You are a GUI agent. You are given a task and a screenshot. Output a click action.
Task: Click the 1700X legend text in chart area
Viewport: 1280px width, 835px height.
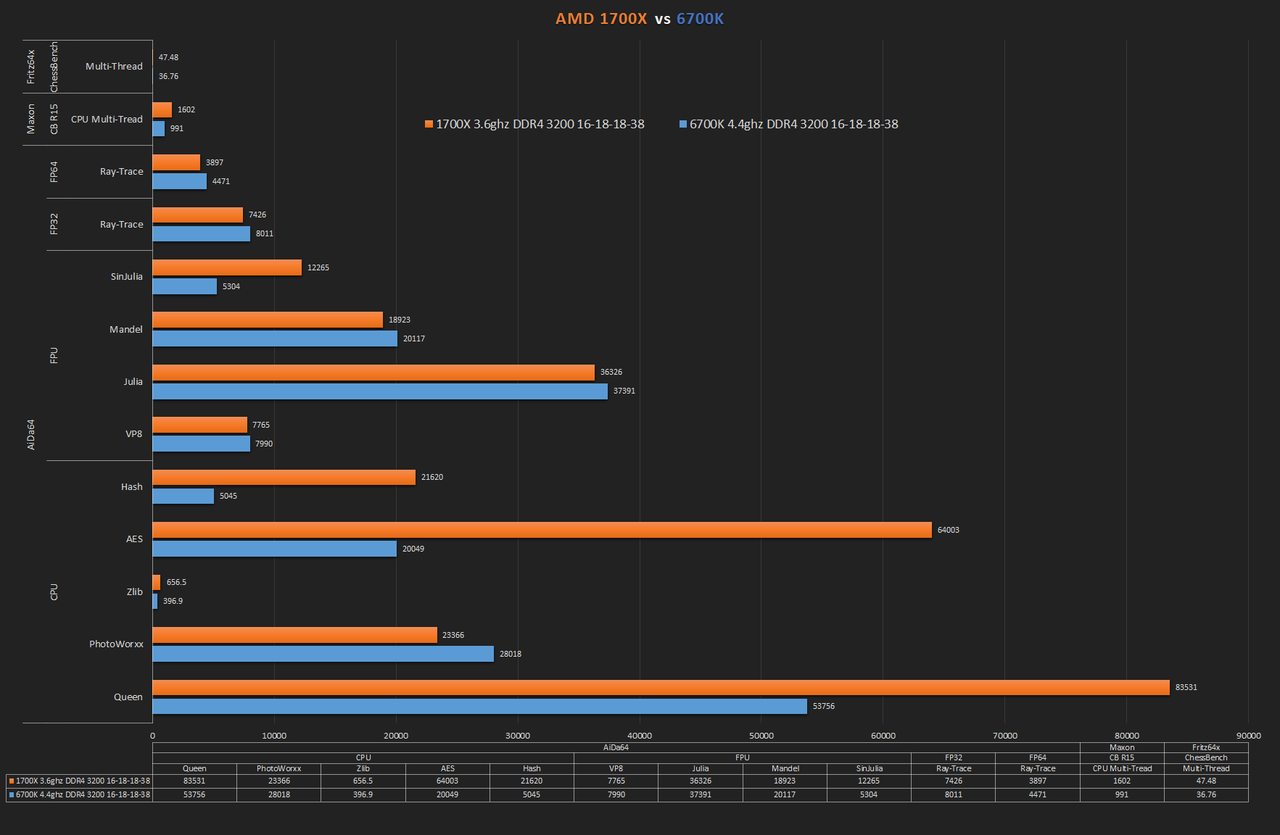[540, 125]
